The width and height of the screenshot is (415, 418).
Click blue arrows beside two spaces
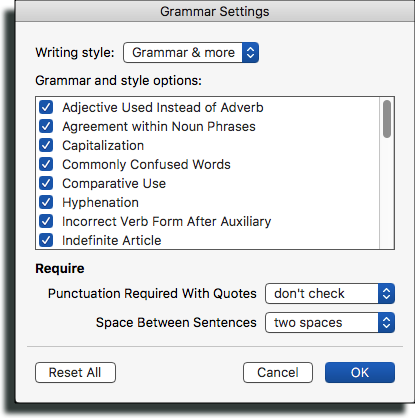(386, 323)
